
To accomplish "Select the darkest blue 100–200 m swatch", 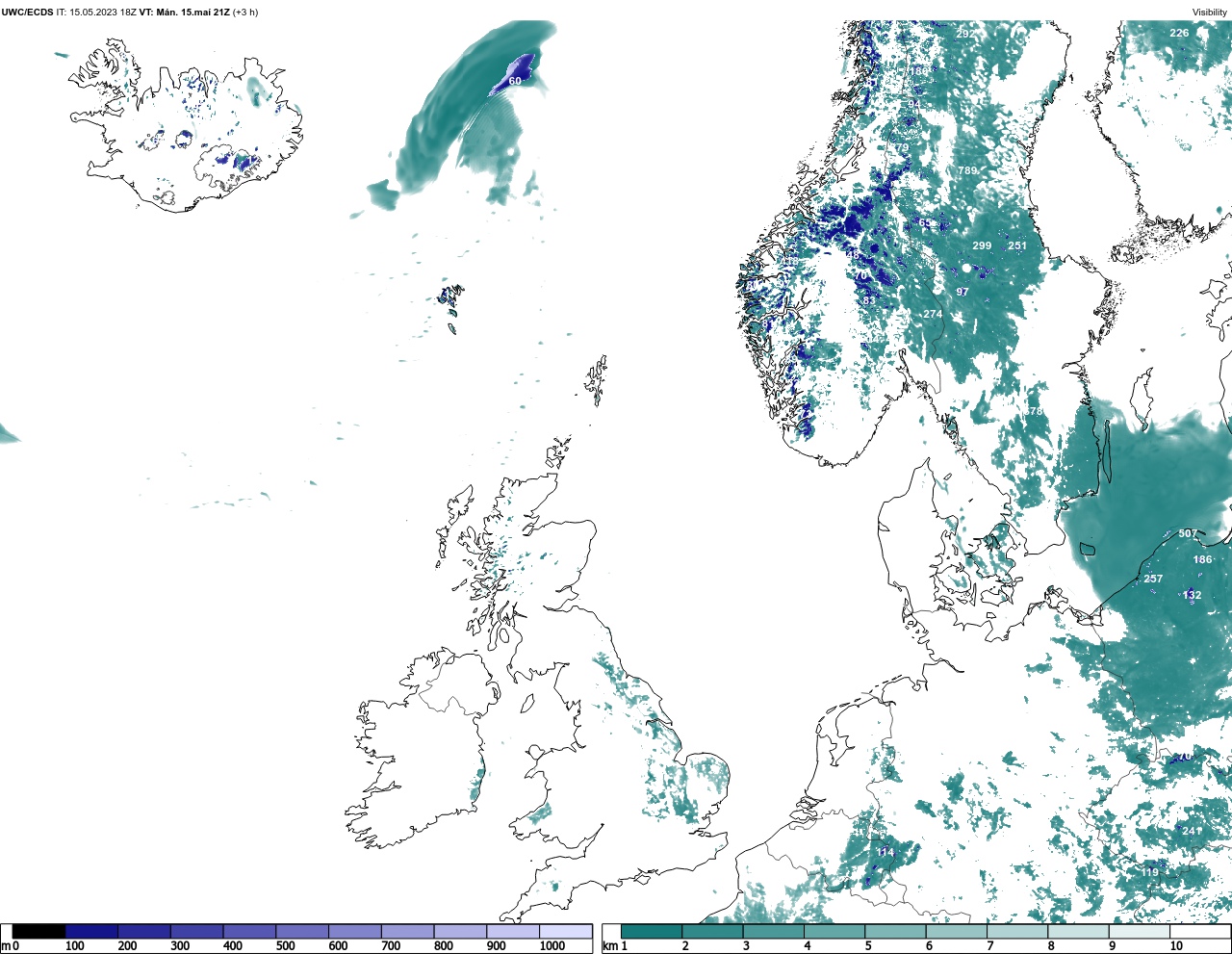I will (x=91, y=932).
